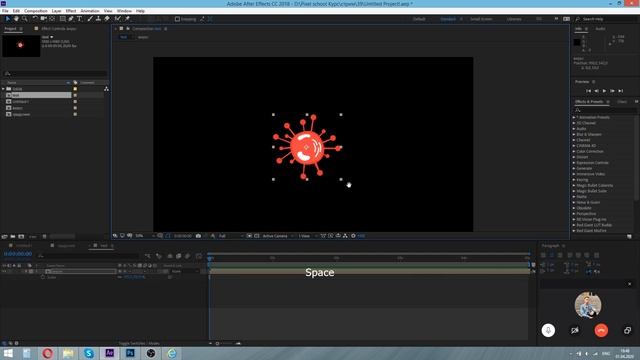Viewport: 640px width, 360px height.
Task: Select the Pan Behind anchor point tool
Action: (52, 19)
